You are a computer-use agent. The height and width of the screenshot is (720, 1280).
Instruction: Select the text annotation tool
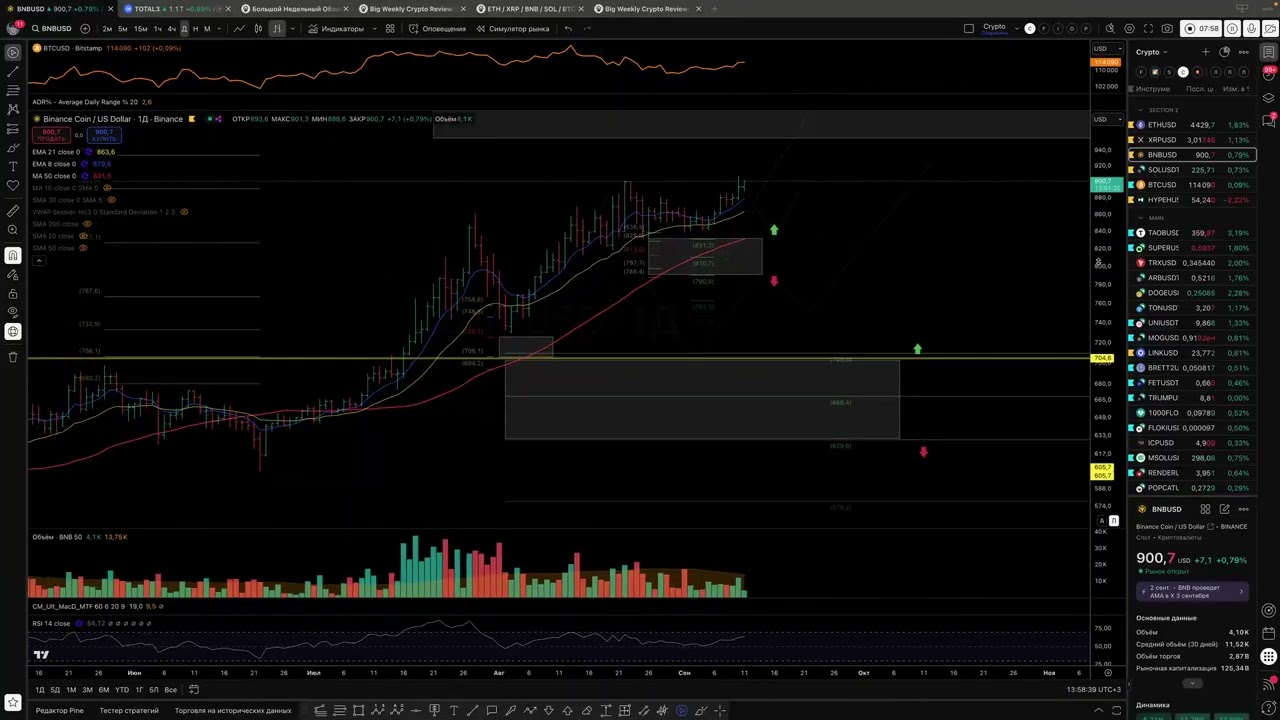[x=13, y=166]
